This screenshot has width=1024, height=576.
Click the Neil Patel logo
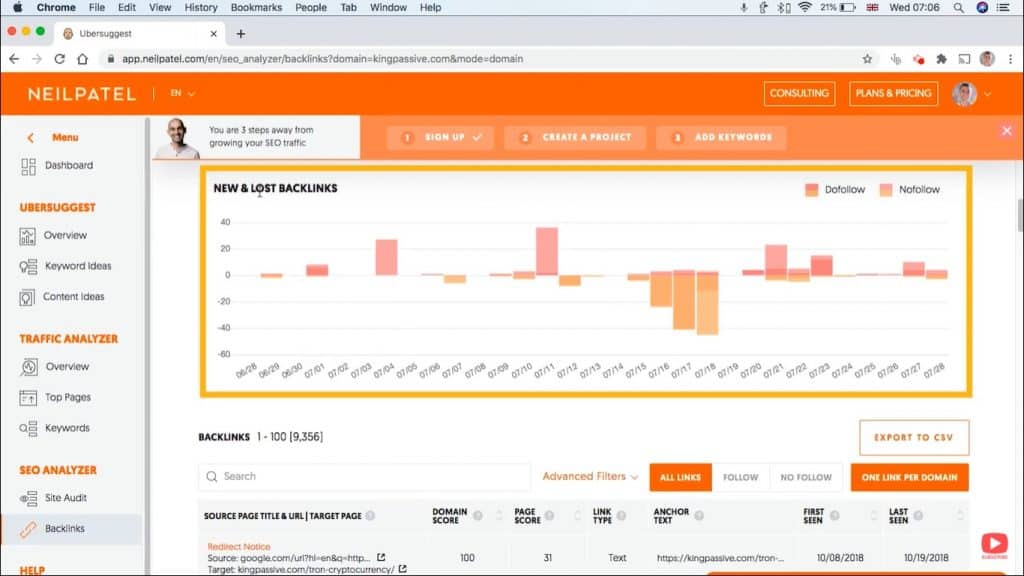click(x=82, y=94)
